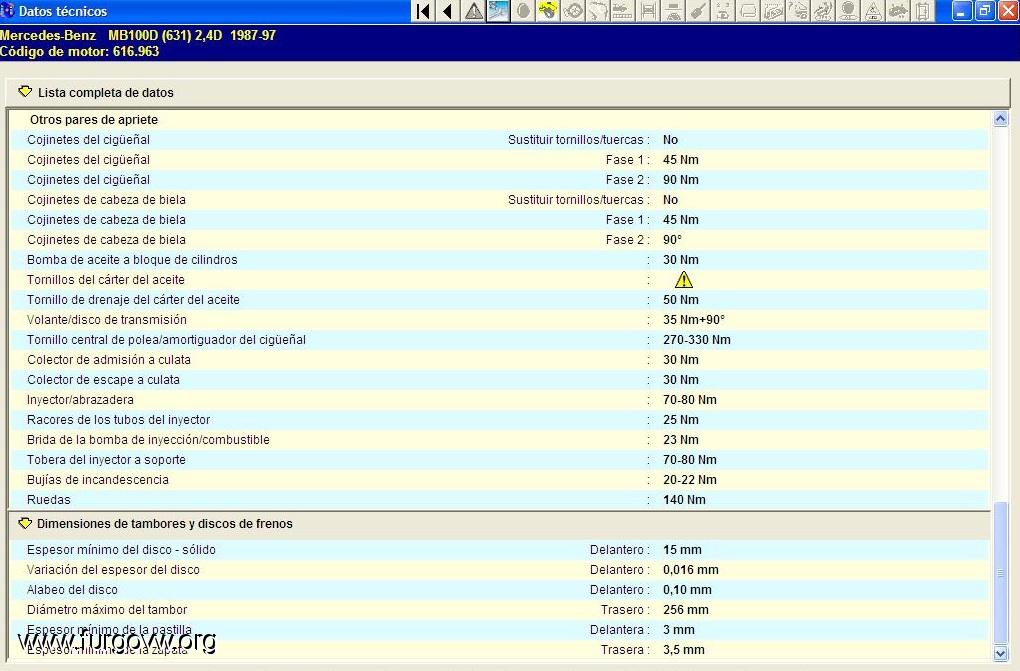Click the gray oval toolbar icon
This screenshot has height=671, width=1020.
pos(523,11)
